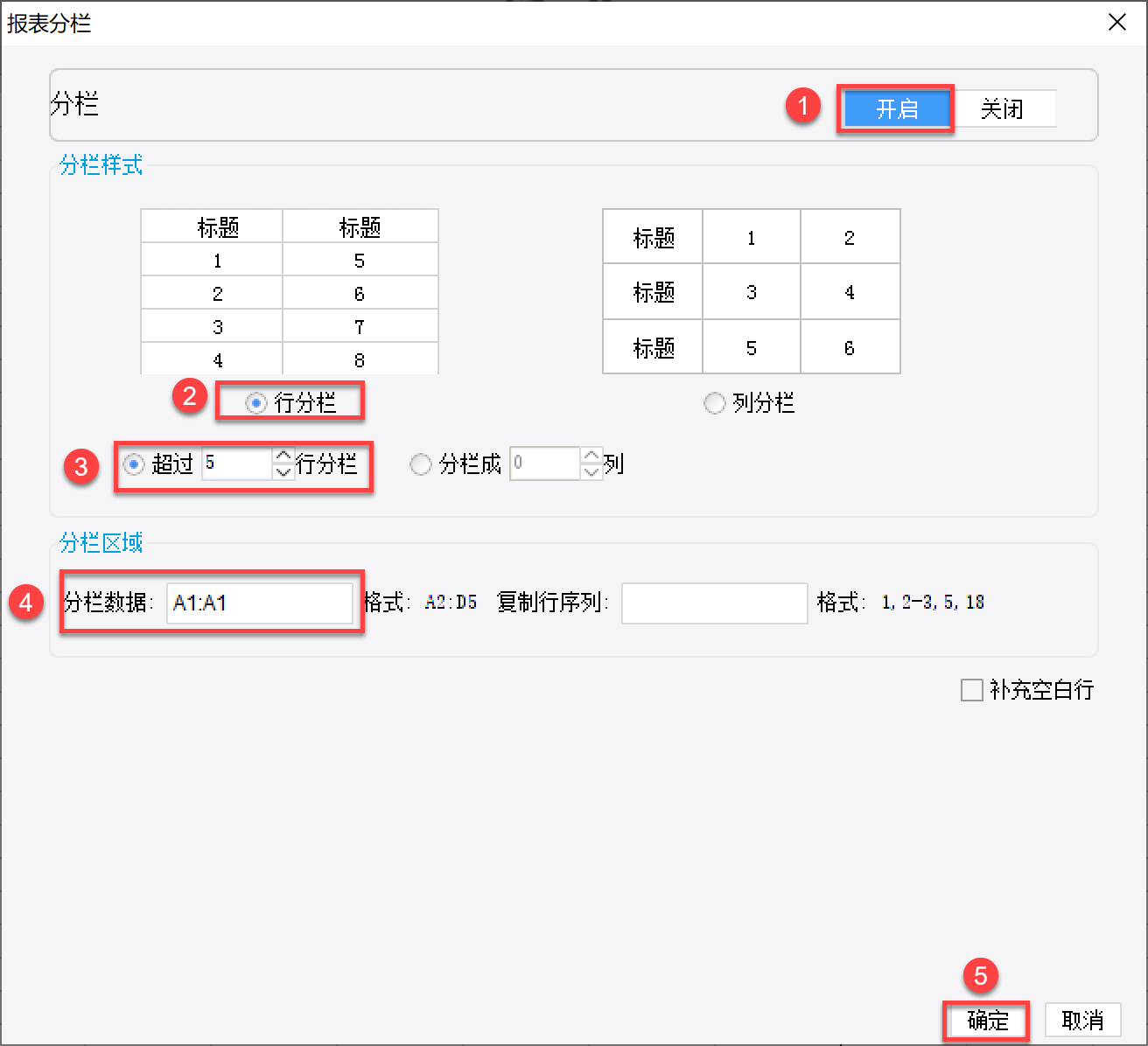Image resolution: width=1148 pixels, height=1046 pixels.
Task: Click the down arrow of the 分栏成 spinner
Action: [591, 472]
